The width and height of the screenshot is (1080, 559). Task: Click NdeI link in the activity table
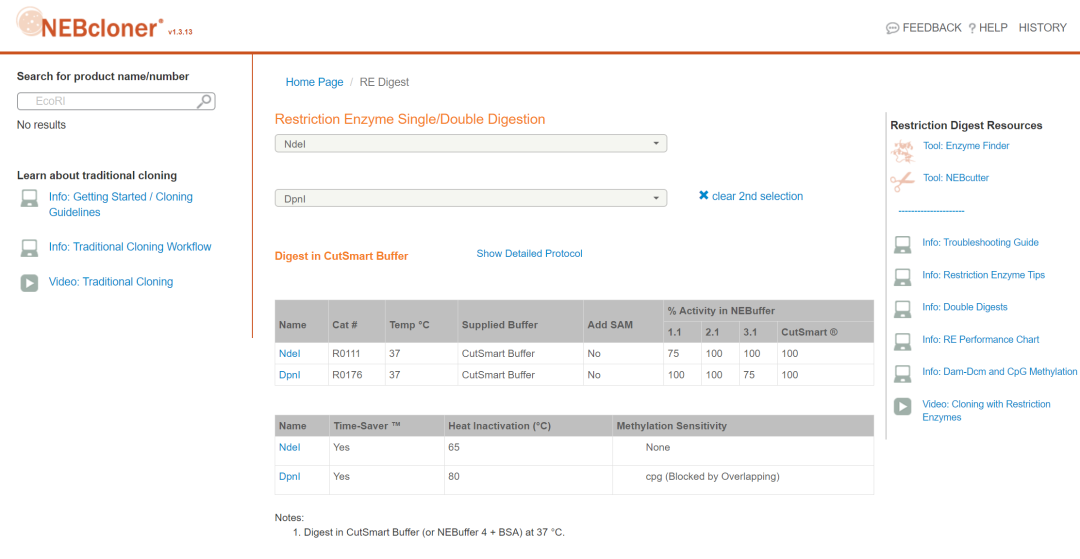(289, 354)
